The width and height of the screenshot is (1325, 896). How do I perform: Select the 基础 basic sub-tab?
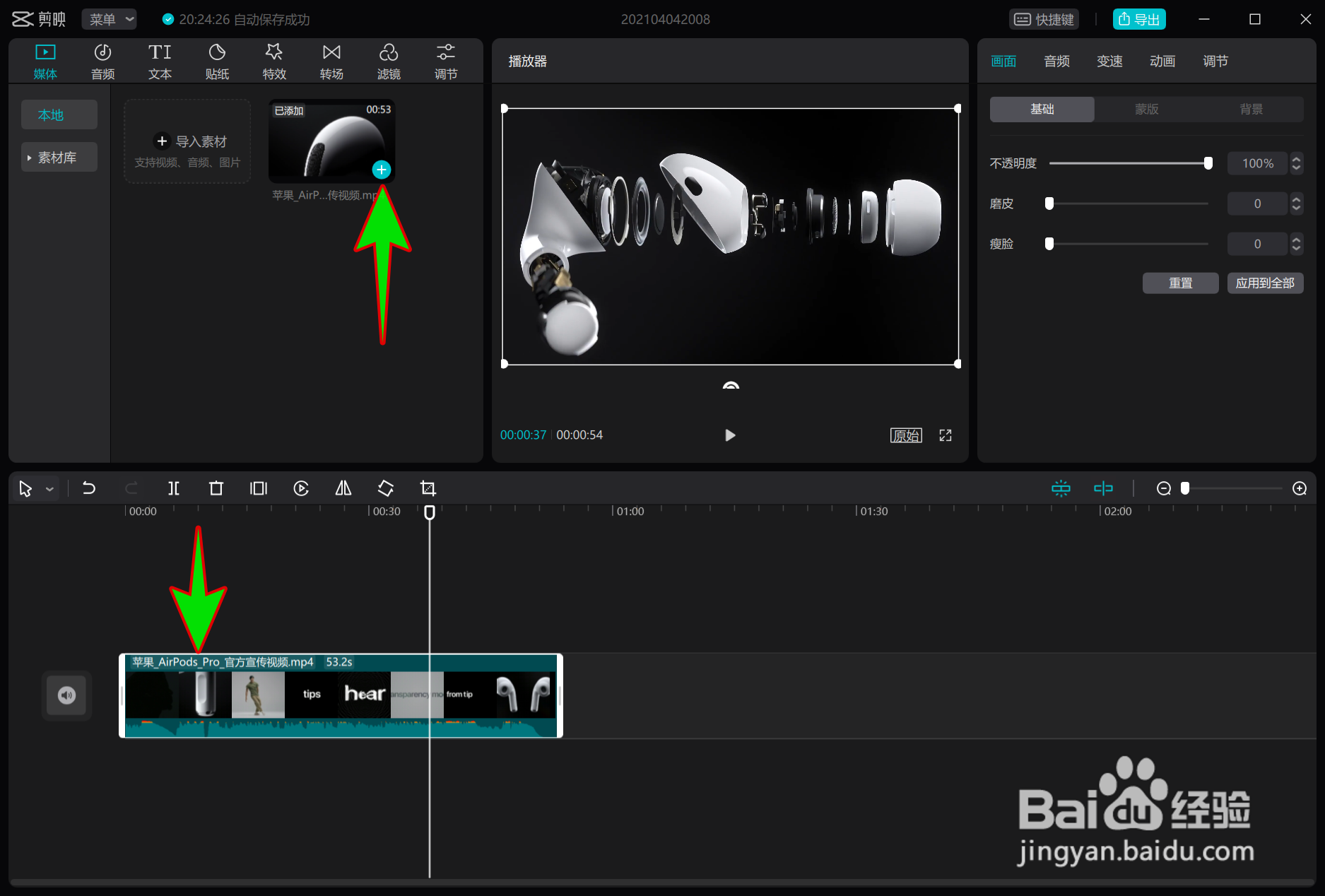click(x=1042, y=109)
